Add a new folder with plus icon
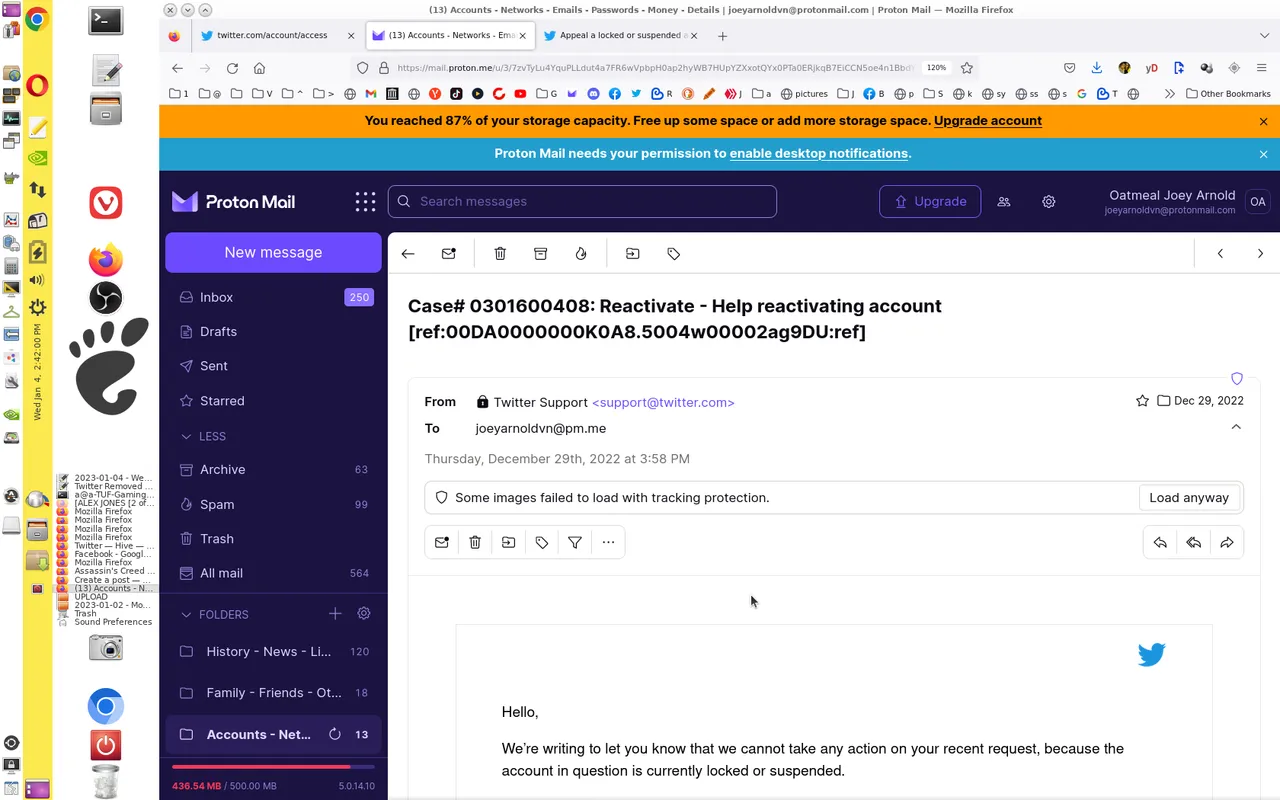Image resolution: width=1280 pixels, height=800 pixels. 335,613
